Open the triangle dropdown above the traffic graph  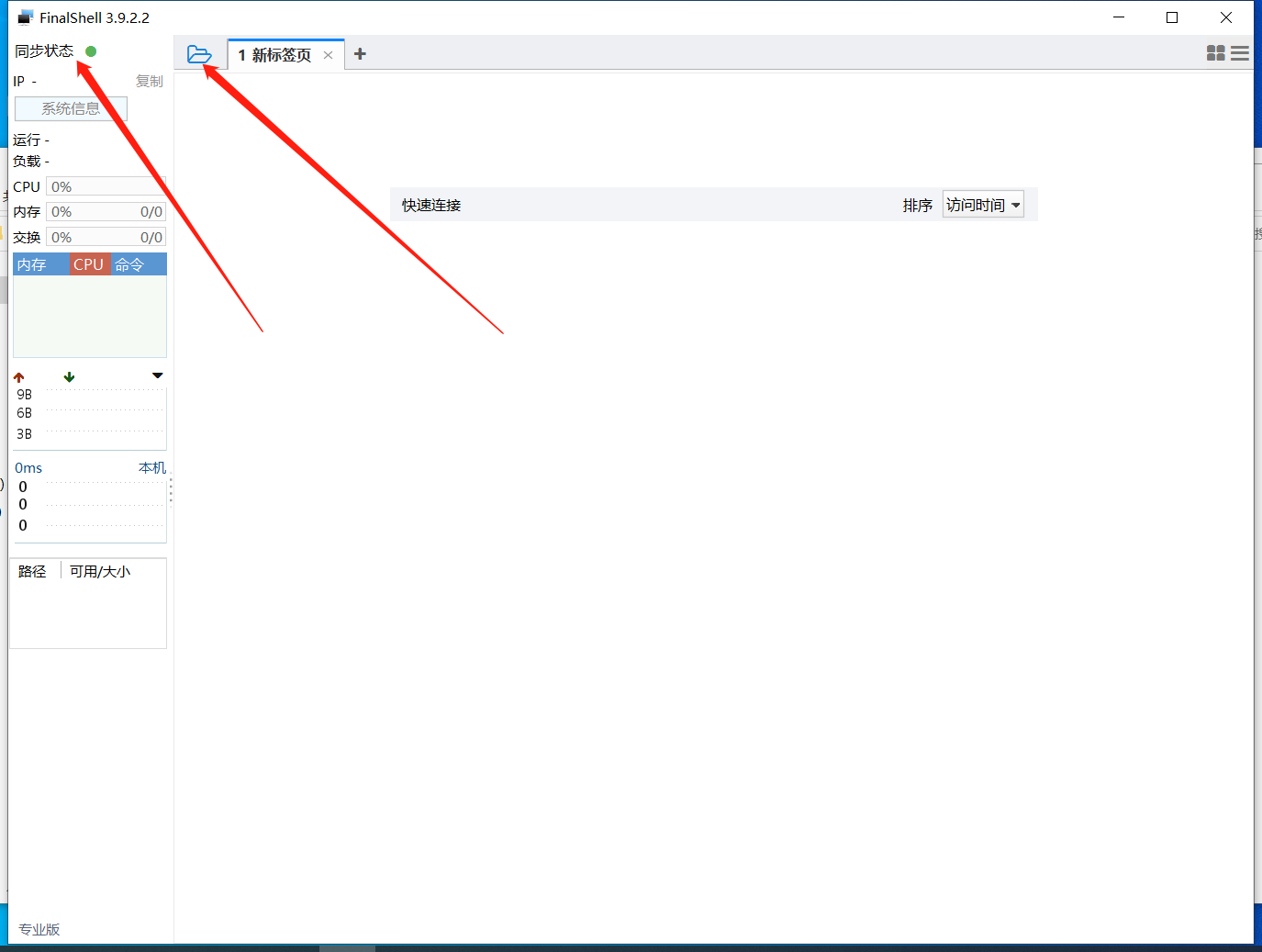157,375
